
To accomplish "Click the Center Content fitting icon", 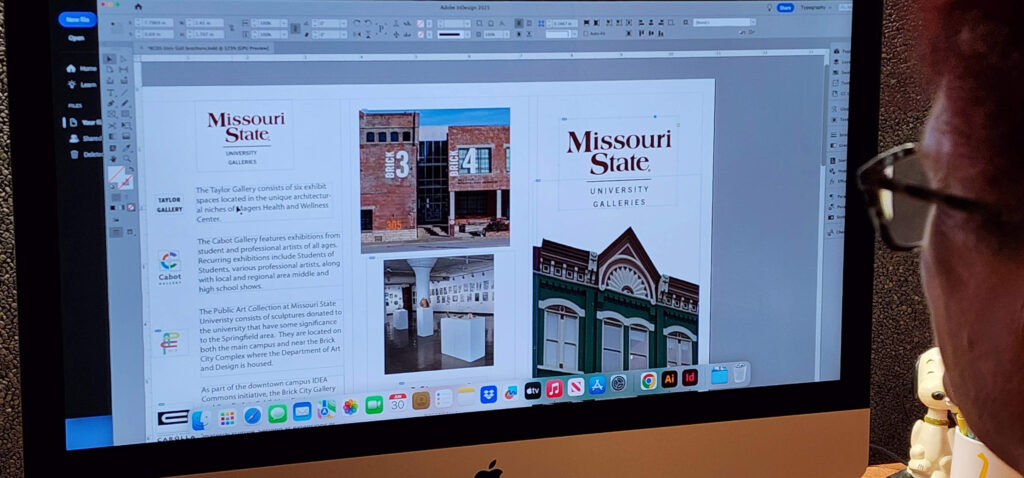I will coord(628,23).
